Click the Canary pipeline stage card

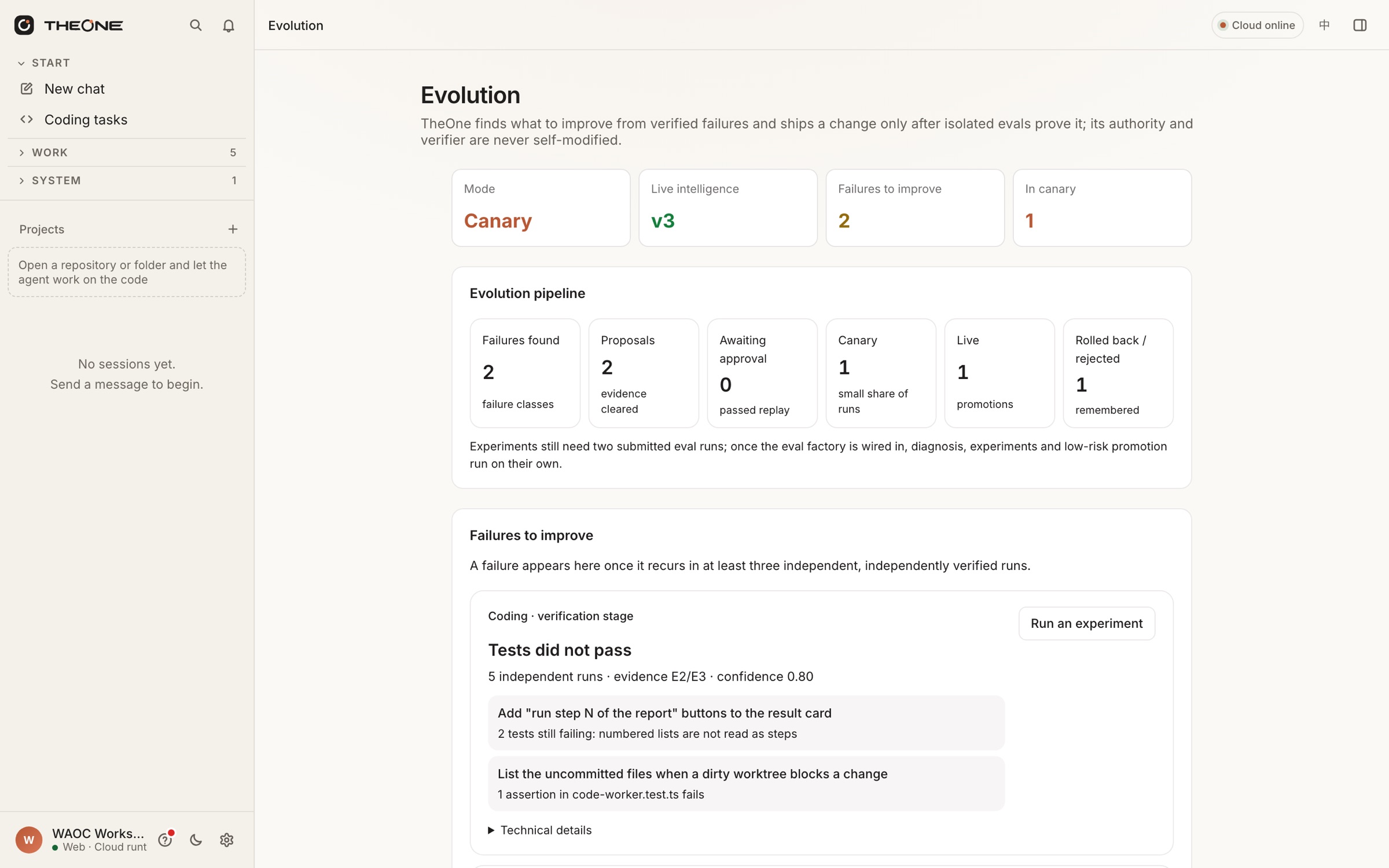tap(881, 373)
